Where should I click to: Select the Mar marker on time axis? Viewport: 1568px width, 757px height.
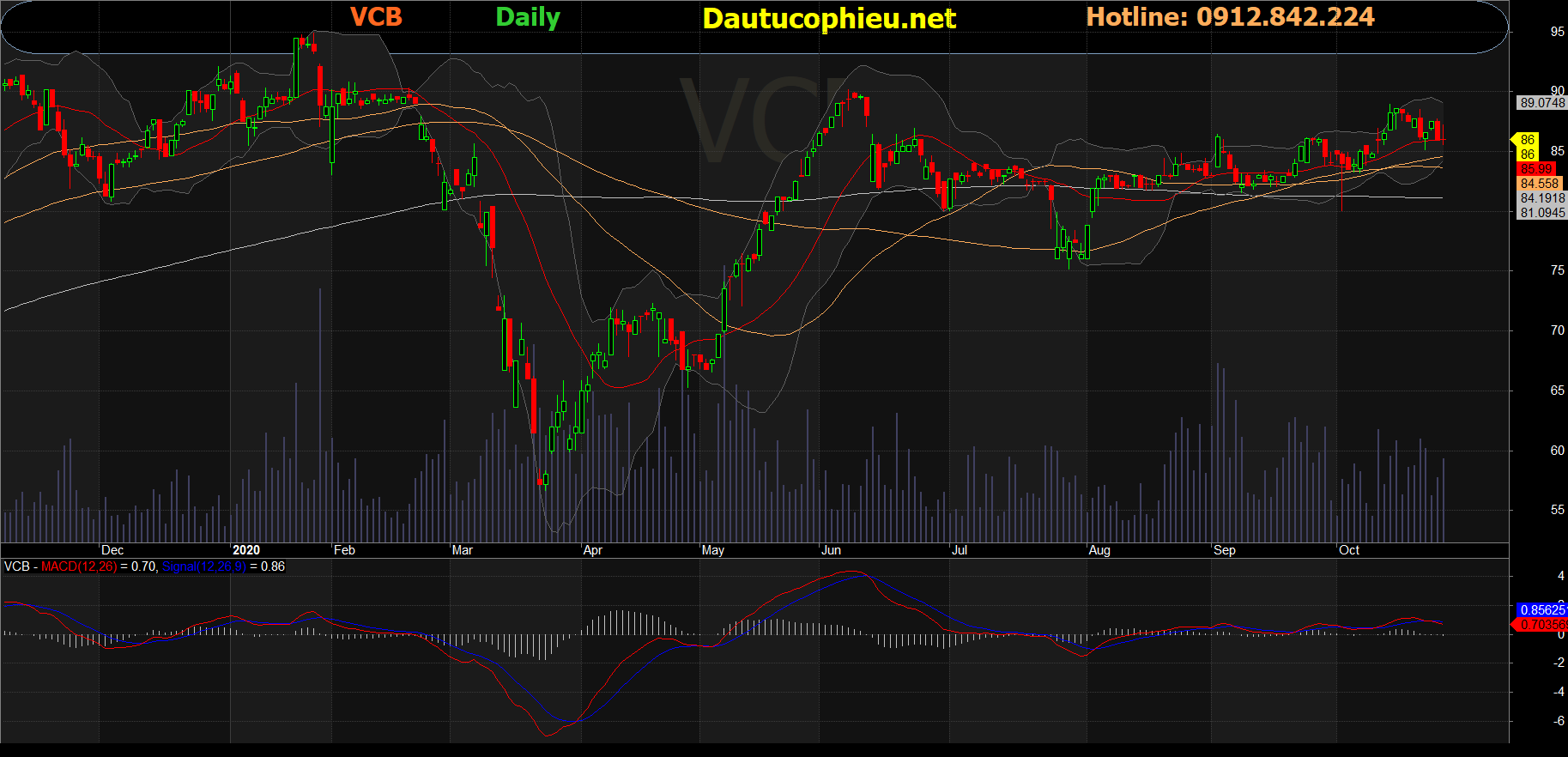[x=462, y=550]
